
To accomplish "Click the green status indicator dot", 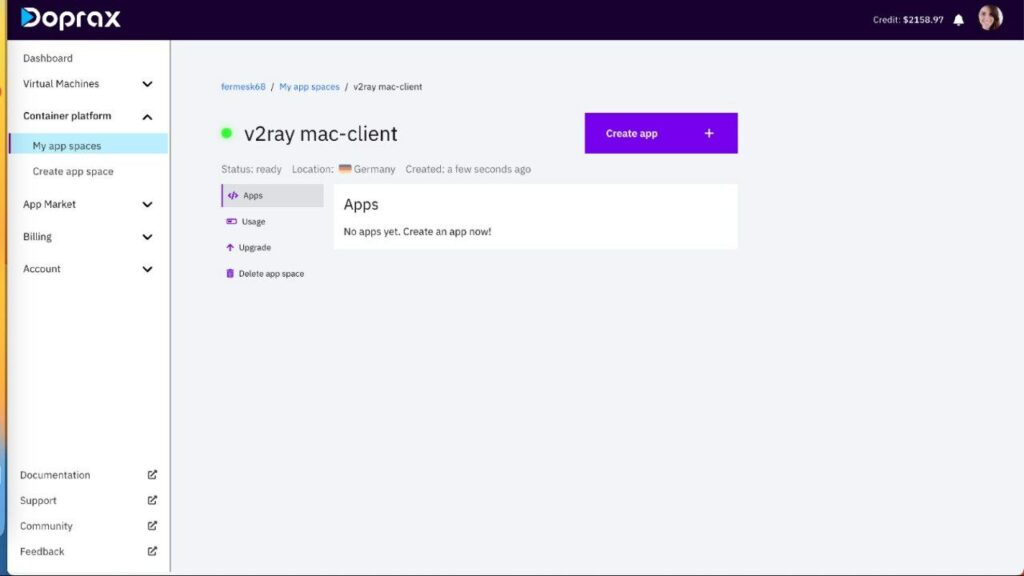I will (x=227, y=133).
